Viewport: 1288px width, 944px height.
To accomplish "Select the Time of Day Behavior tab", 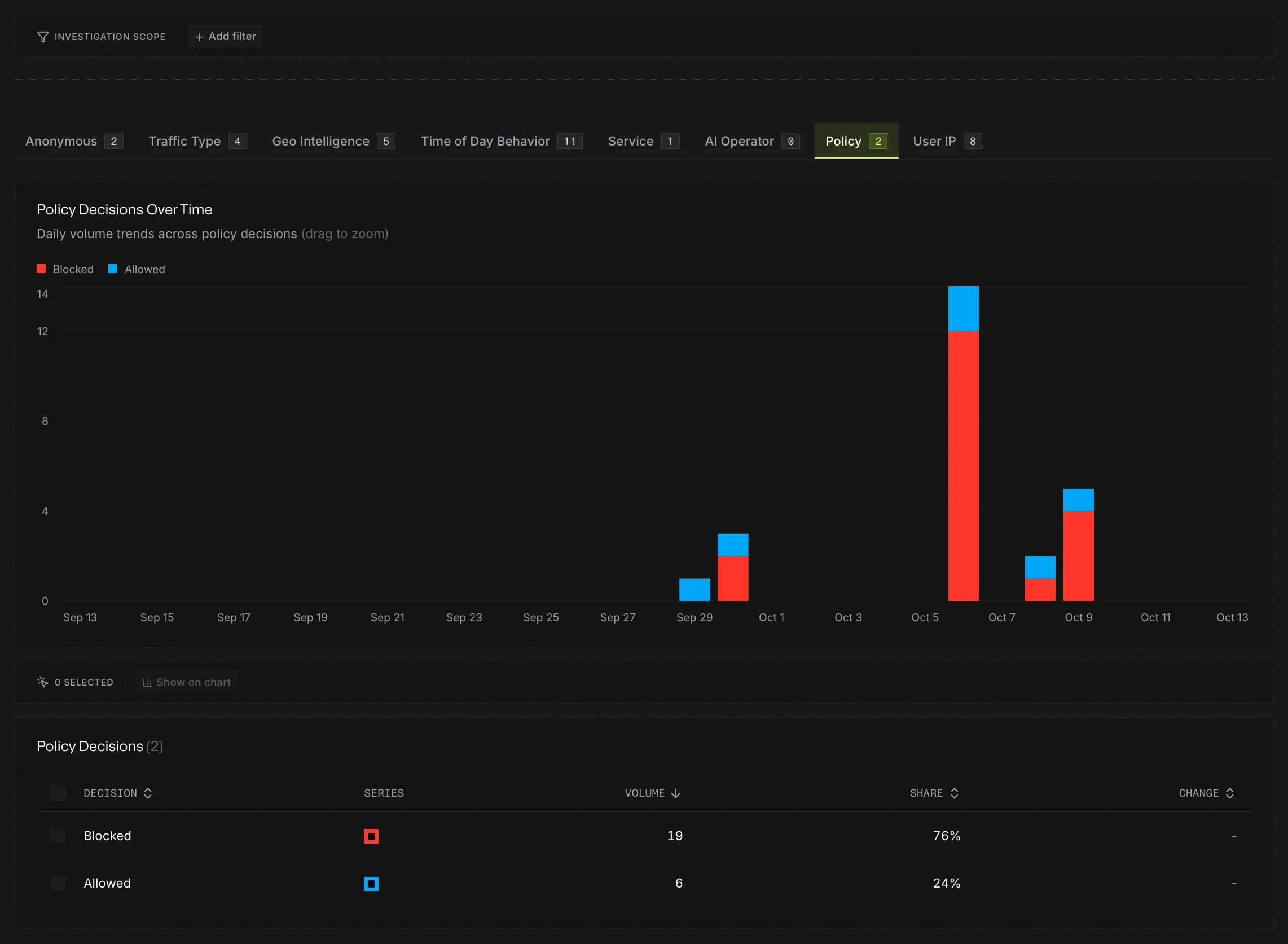I will [x=502, y=141].
